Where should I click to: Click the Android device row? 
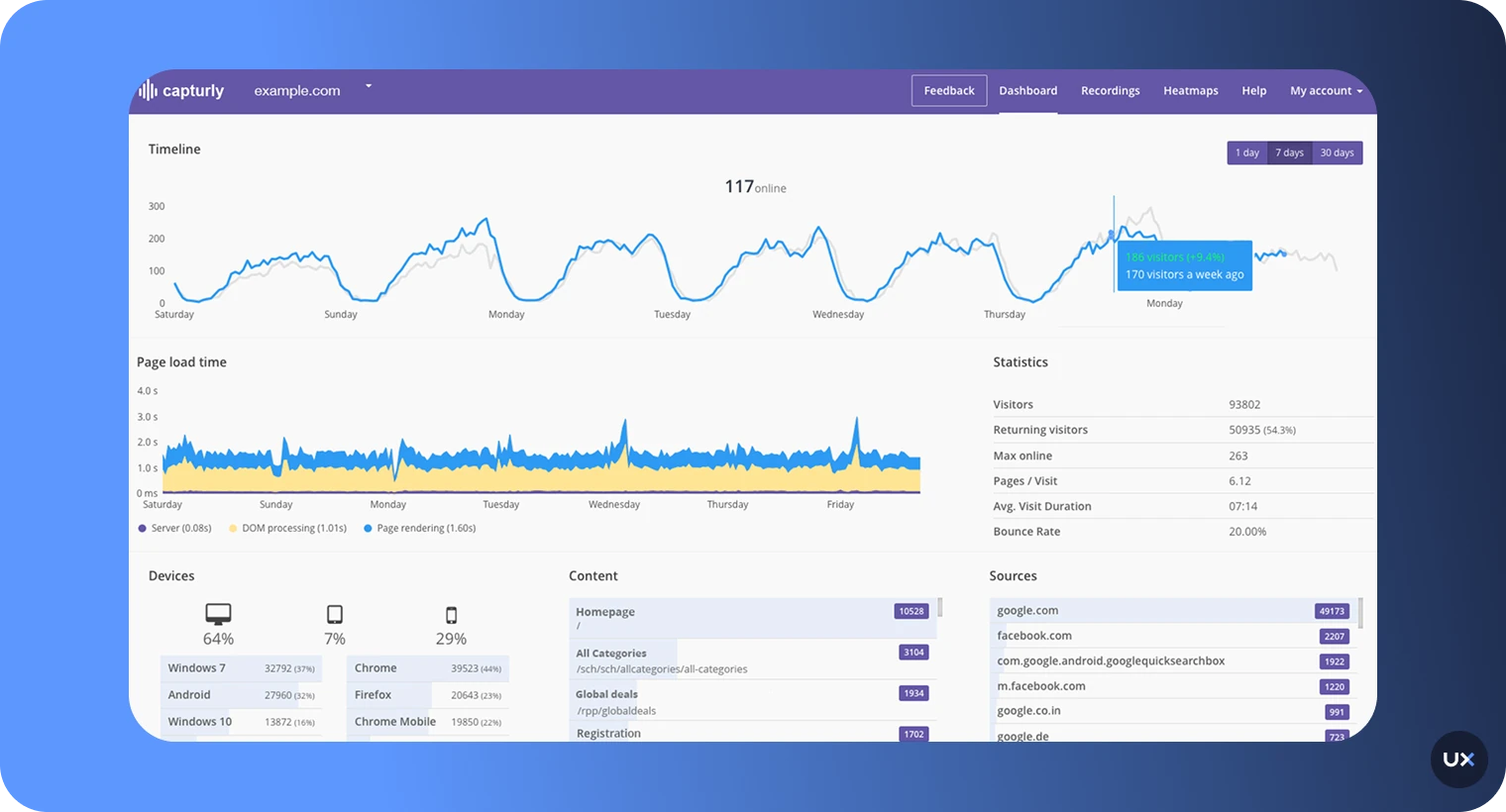click(241, 695)
